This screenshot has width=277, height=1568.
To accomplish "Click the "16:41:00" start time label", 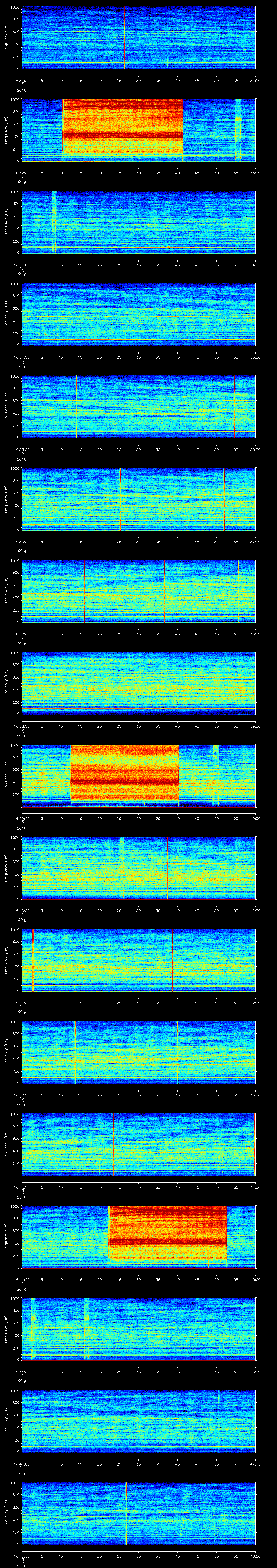I will (x=22, y=1003).
